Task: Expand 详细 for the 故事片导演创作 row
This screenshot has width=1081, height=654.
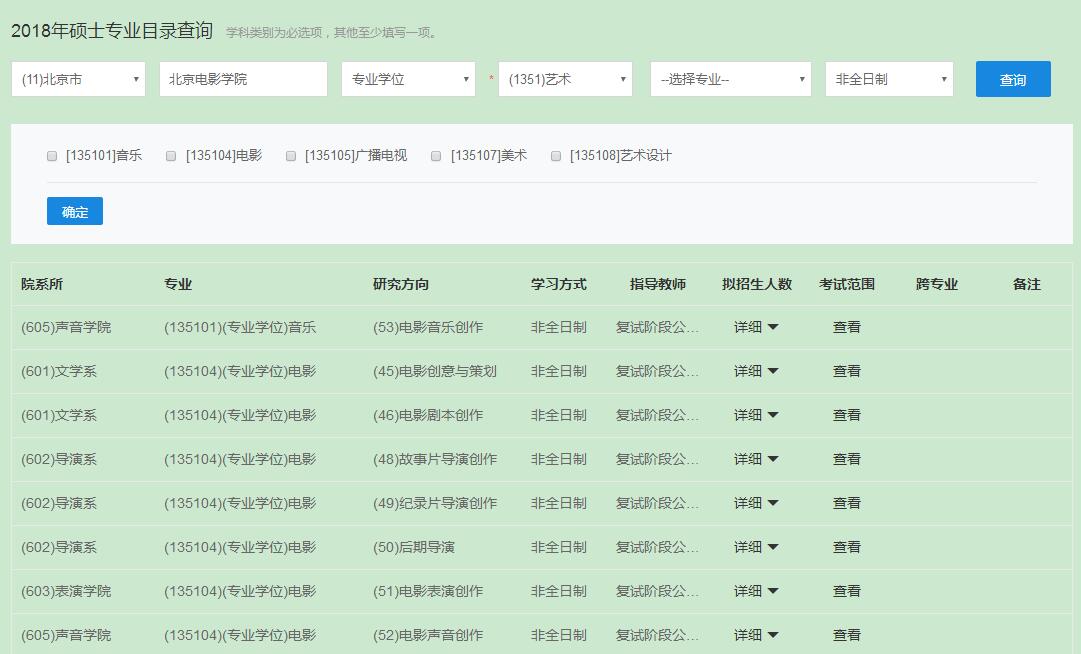Action: 756,459
